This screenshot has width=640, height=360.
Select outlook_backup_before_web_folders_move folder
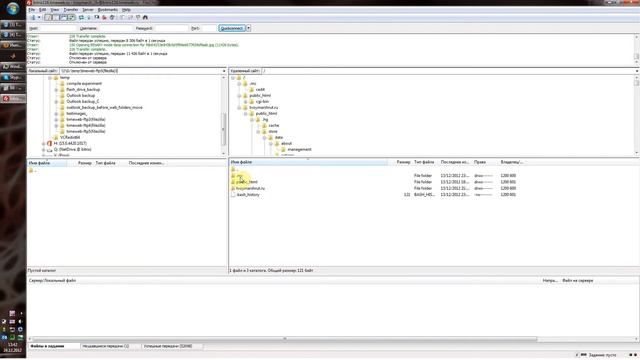(104, 108)
